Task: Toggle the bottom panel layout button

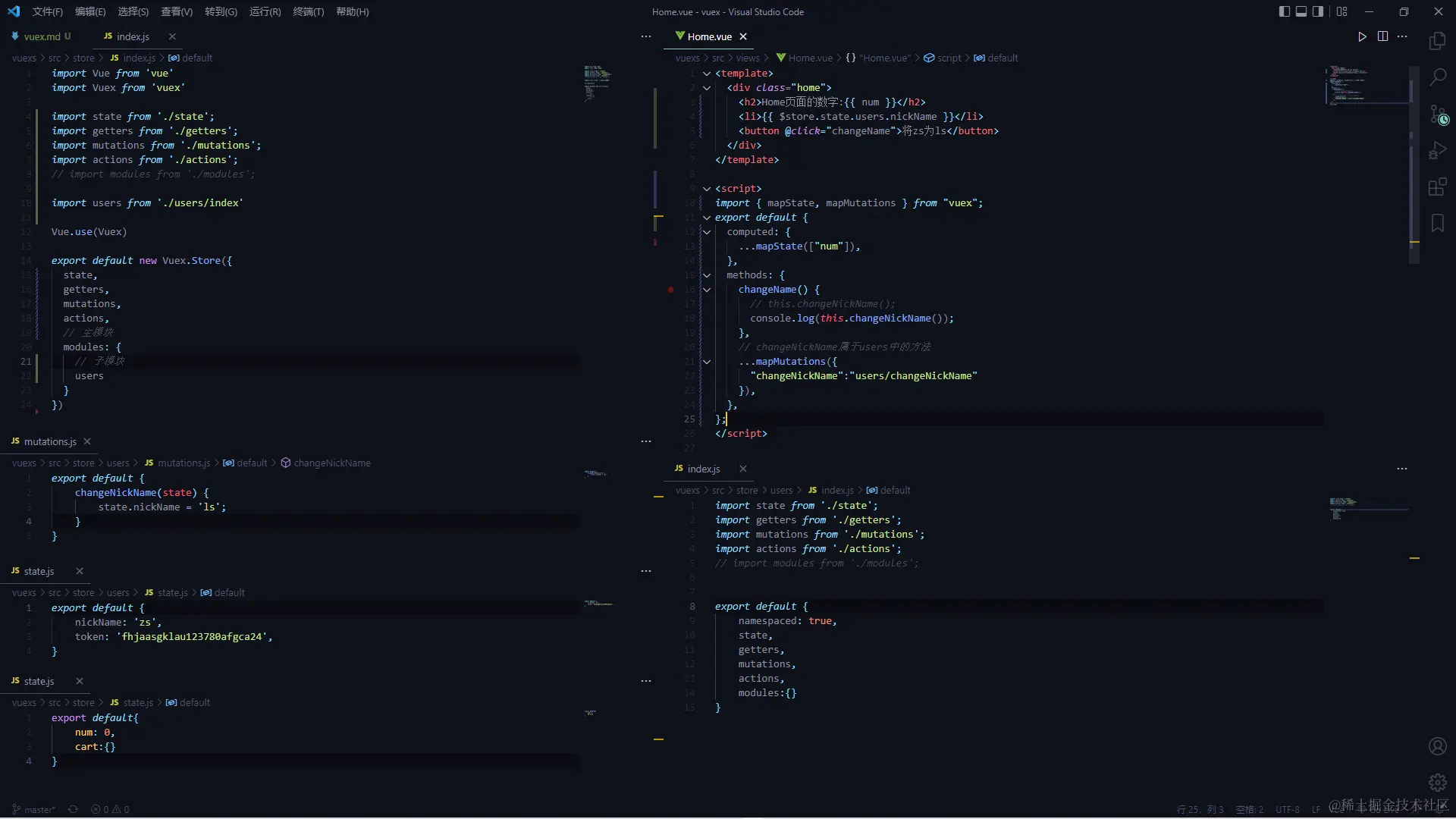Action: tap(1301, 11)
